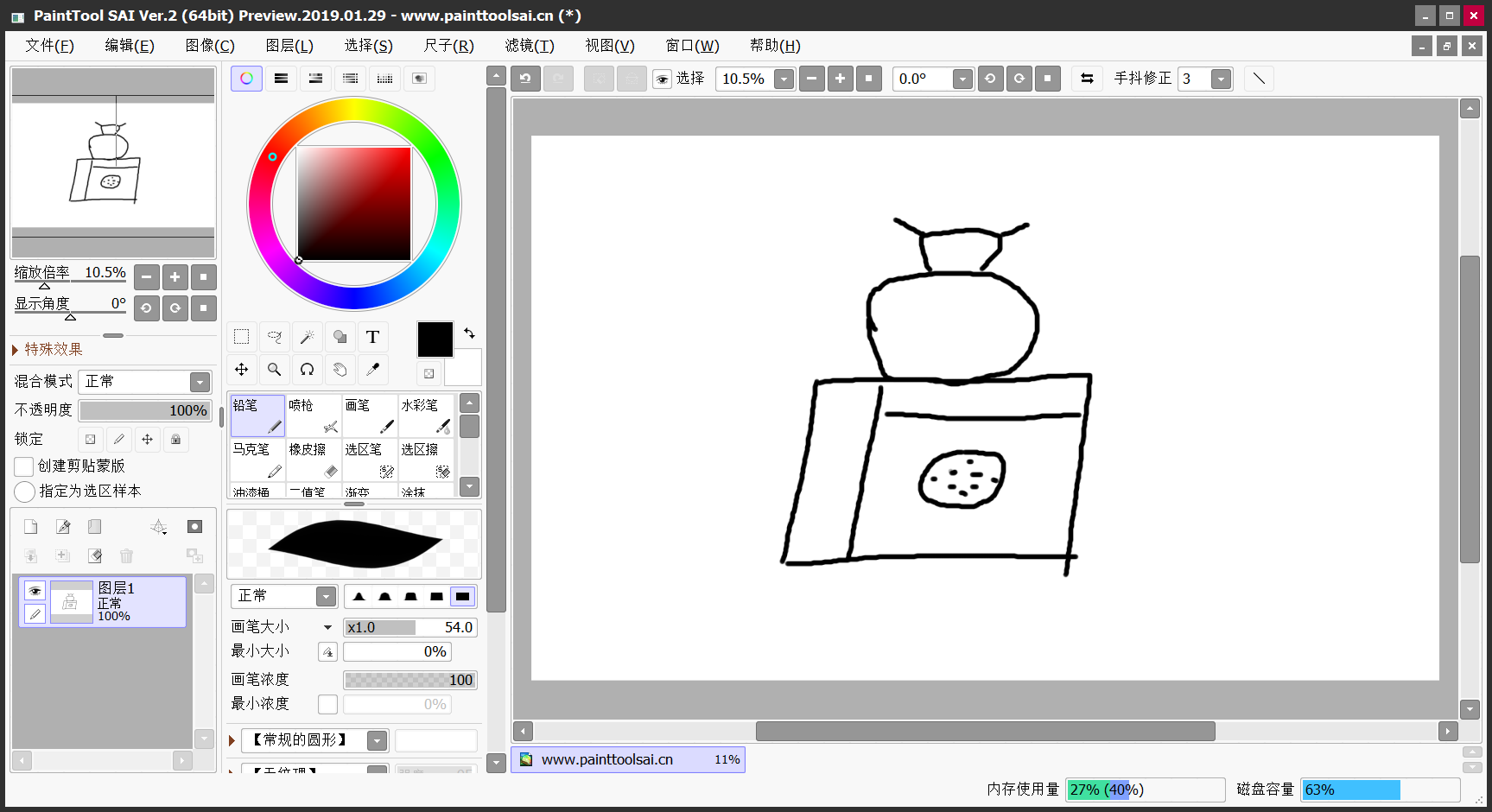Viewport: 1492px width, 812px height.
Task: Toggle selection edge visibility eye
Action: point(663,79)
